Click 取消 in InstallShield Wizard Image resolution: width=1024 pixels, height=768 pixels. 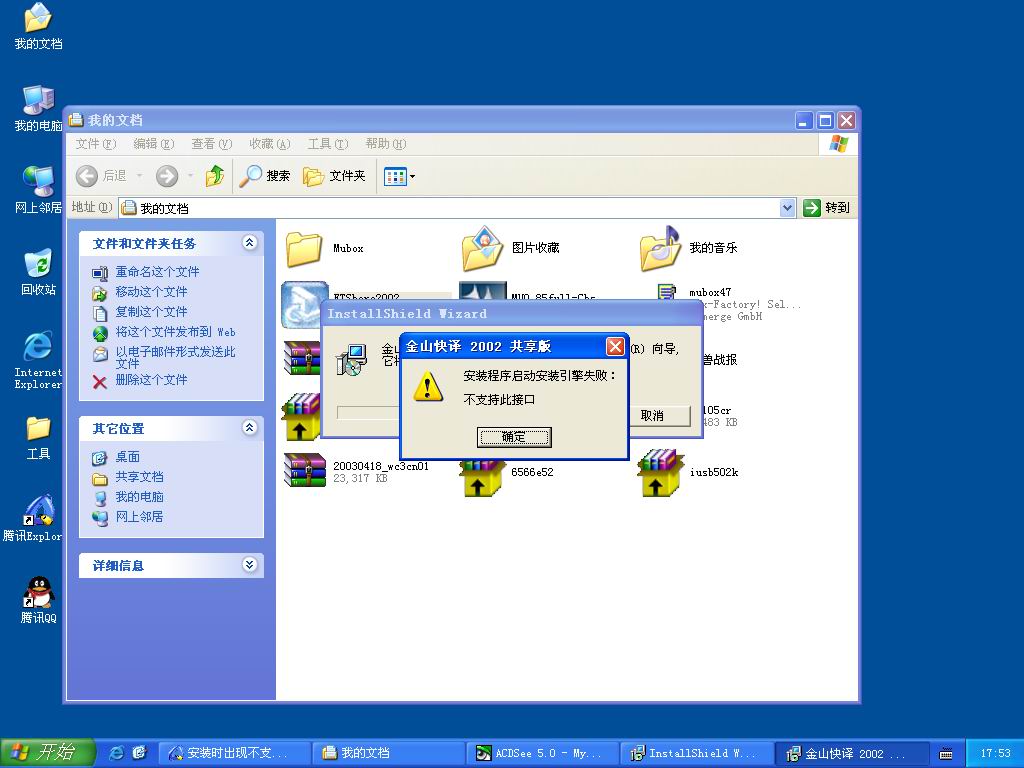pyautogui.click(x=652, y=415)
